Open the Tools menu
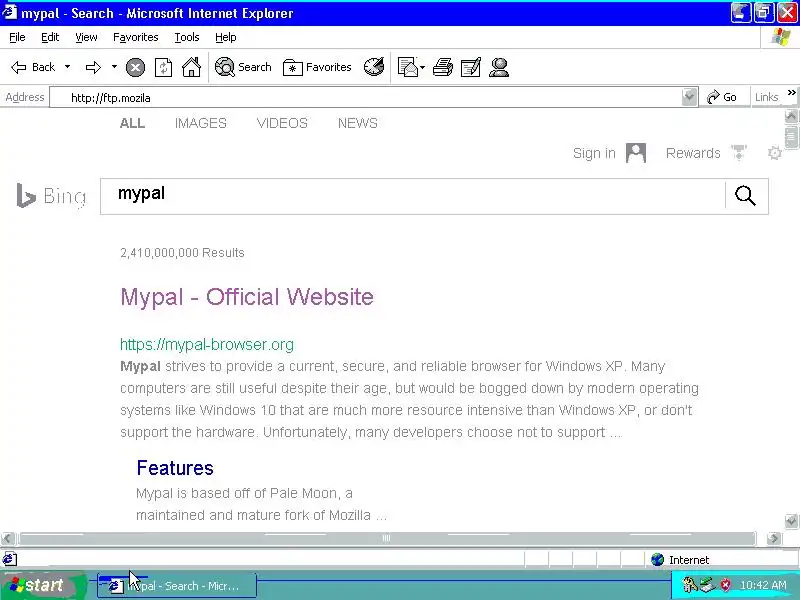The height and width of the screenshot is (600, 800). point(187,37)
